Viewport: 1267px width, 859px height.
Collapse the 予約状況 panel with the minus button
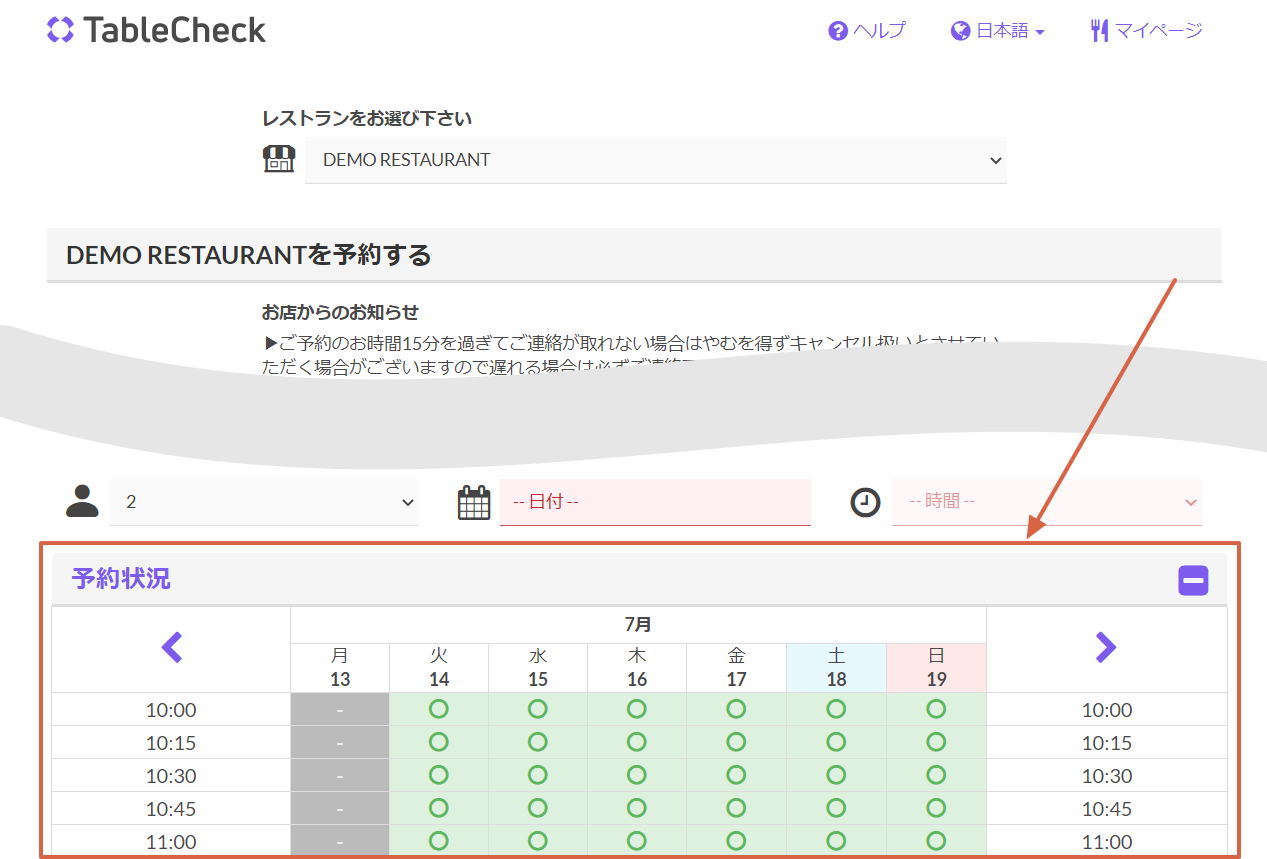1193,580
